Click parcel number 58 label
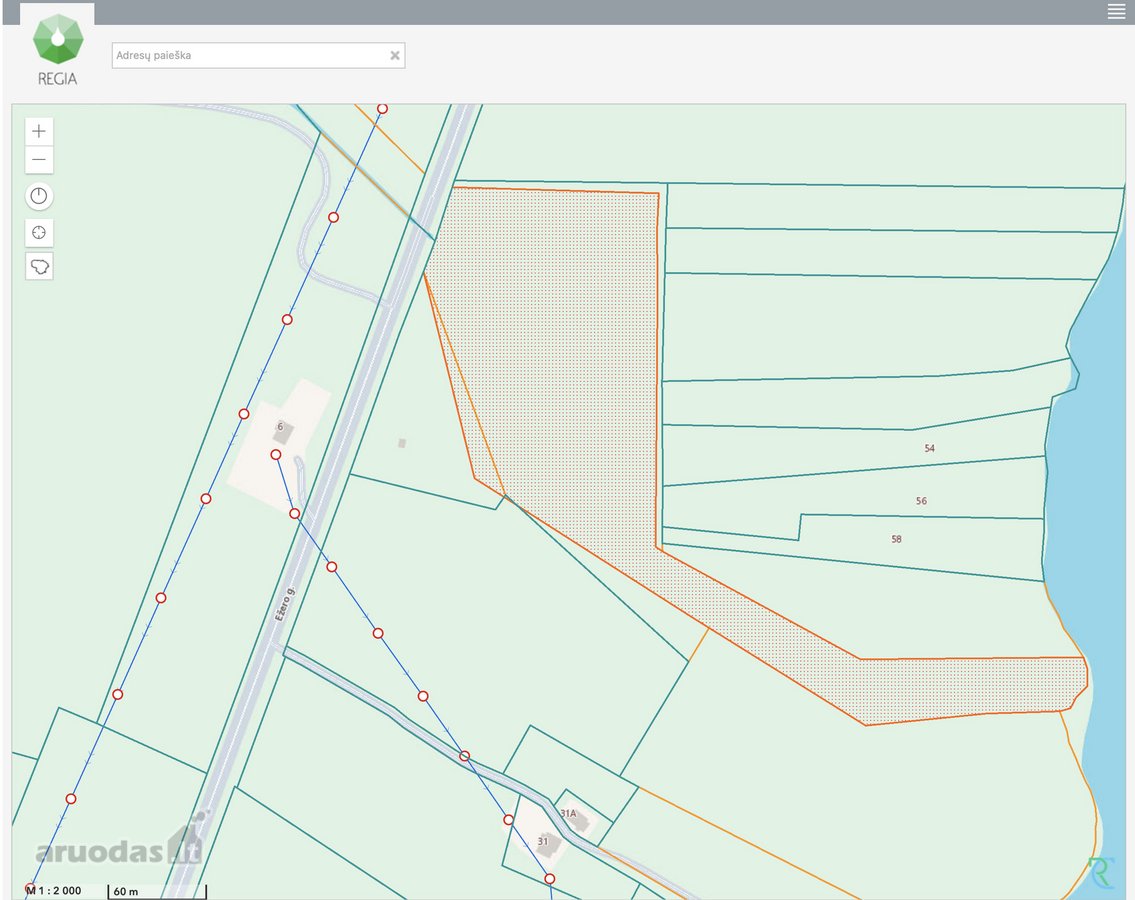The height and width of the screenshot is (900, 1135). (x=896, y=539)
